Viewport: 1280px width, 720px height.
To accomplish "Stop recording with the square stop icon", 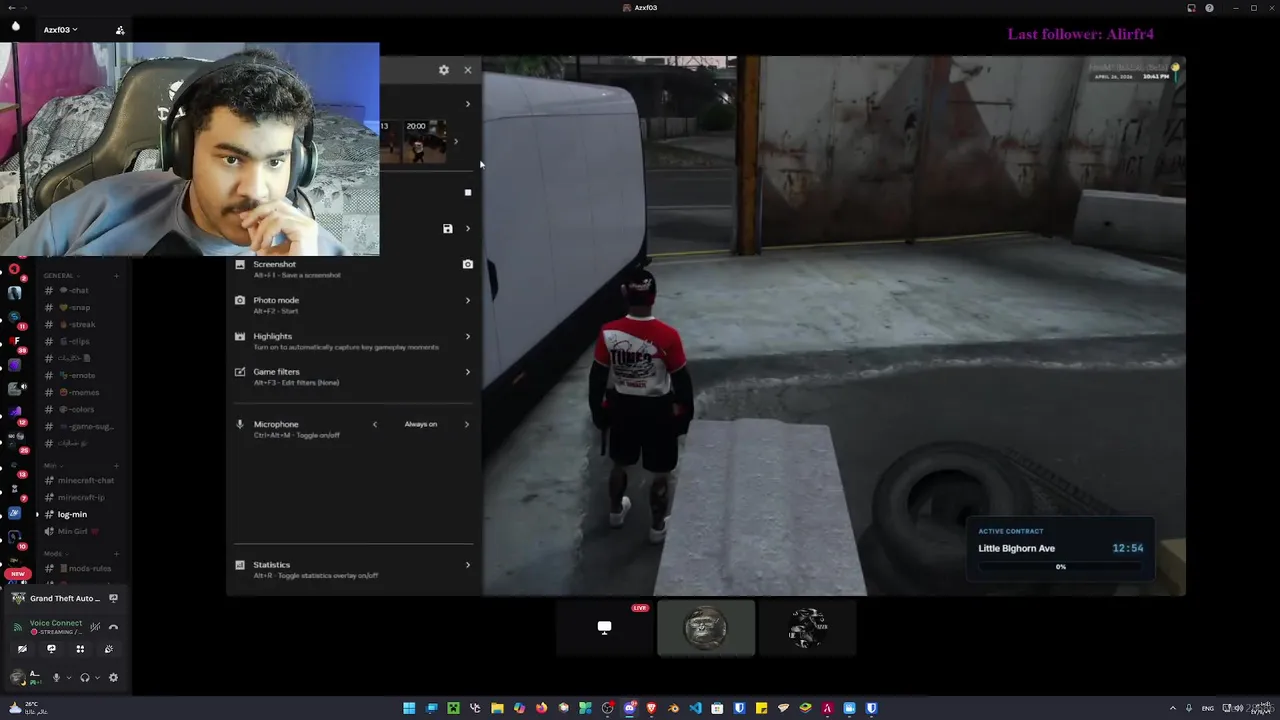I will [468, 192].
